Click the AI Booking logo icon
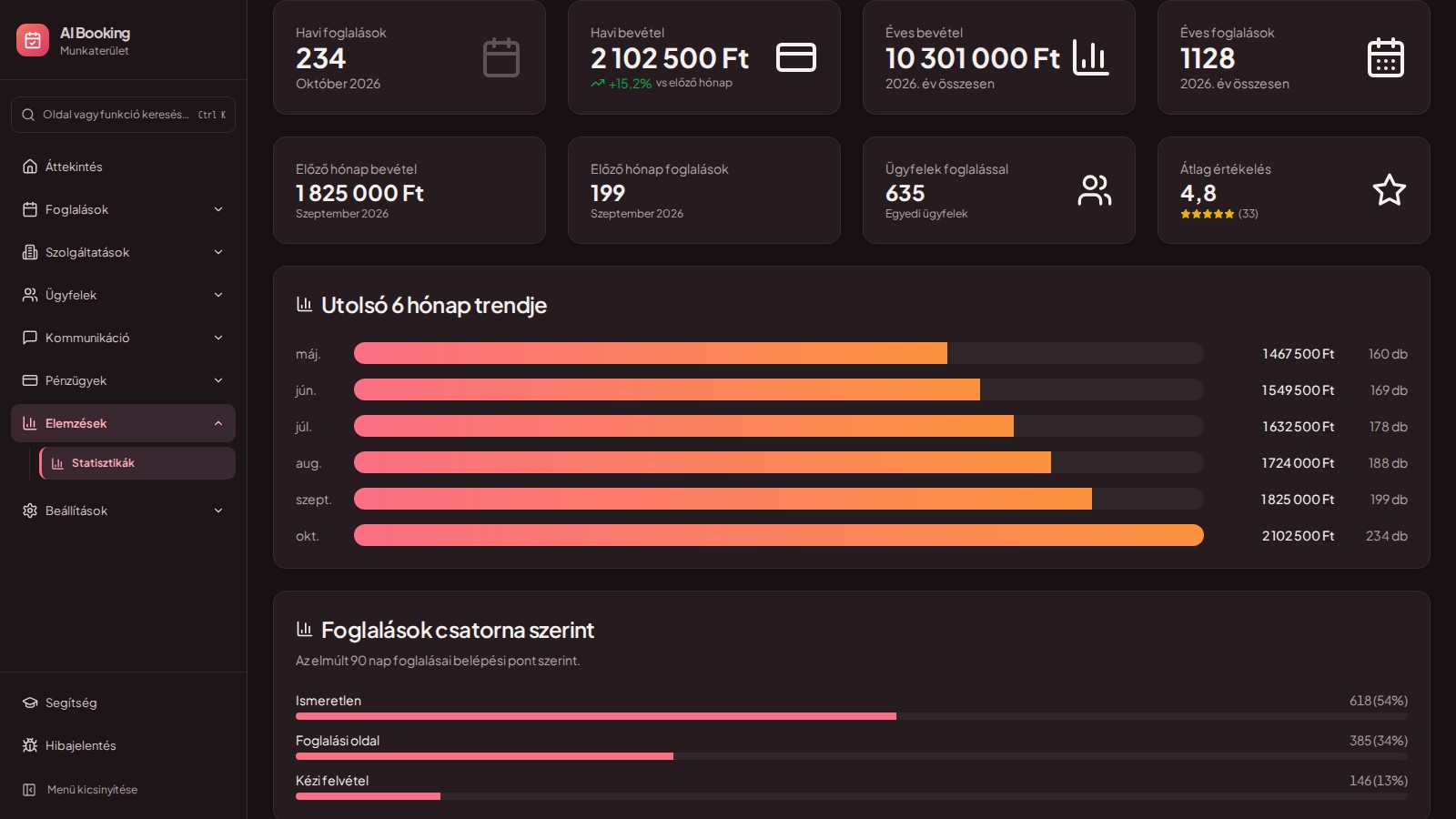 [33, 40]
